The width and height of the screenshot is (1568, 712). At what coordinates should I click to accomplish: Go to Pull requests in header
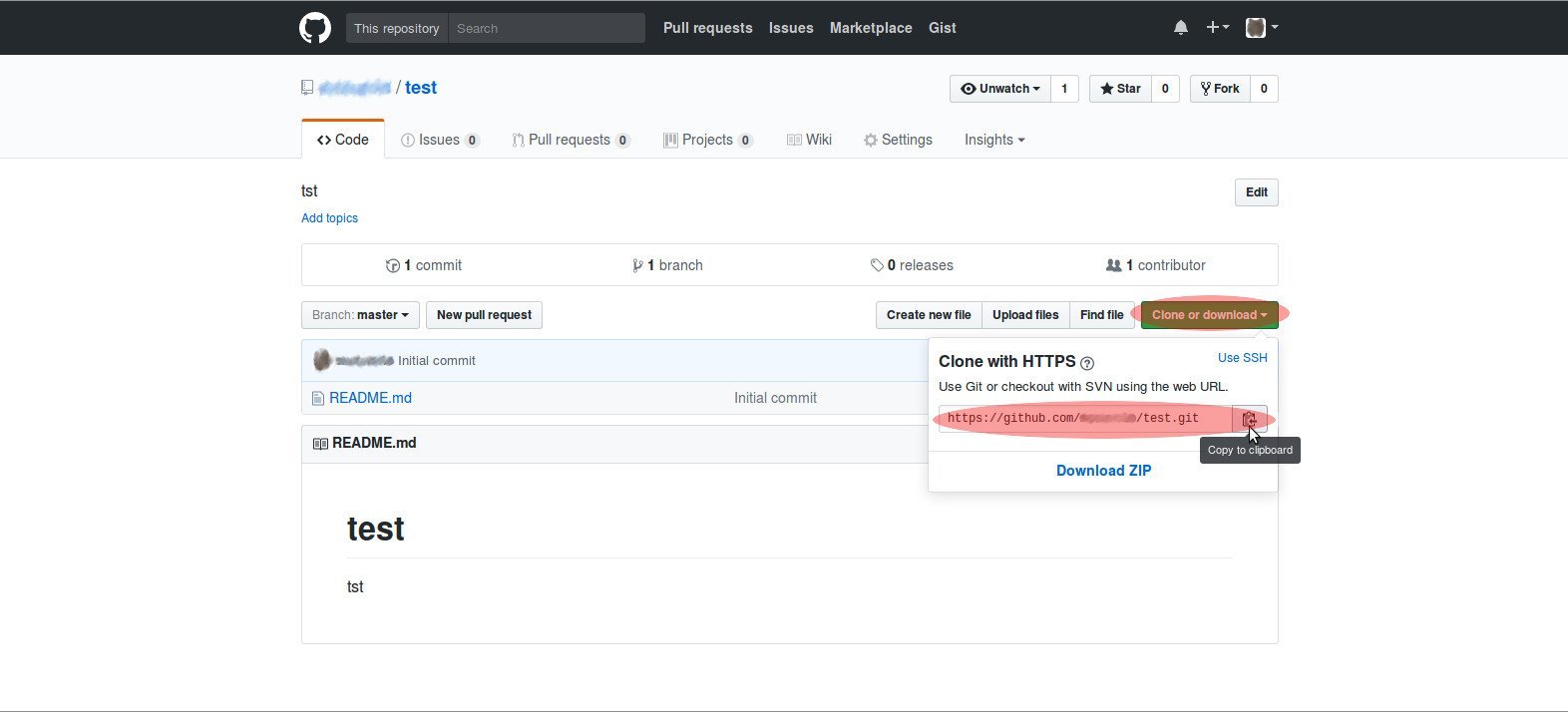click(x=708, y=28)
